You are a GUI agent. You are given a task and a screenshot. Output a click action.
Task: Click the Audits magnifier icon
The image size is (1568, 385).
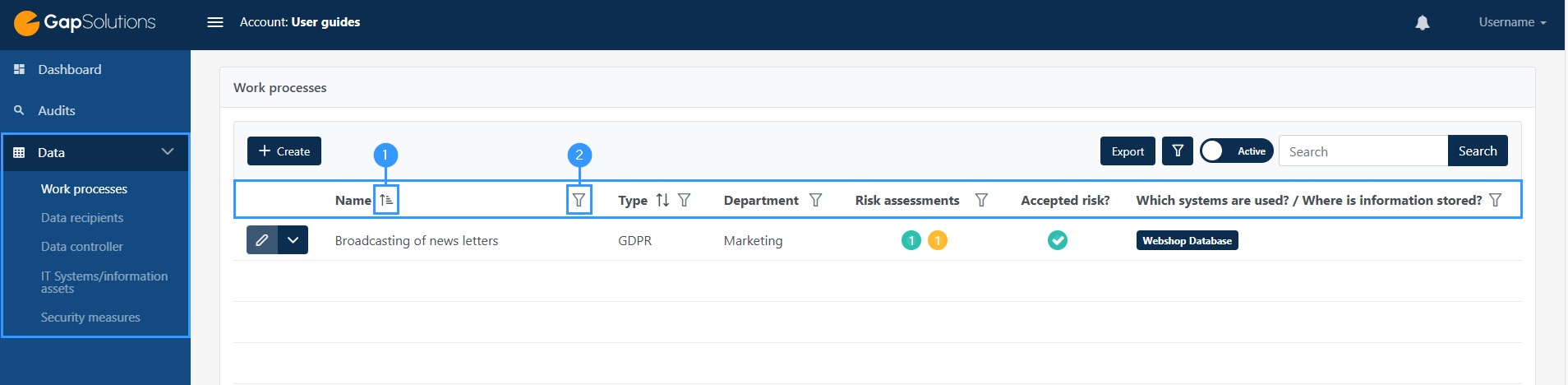click(19, 110)
